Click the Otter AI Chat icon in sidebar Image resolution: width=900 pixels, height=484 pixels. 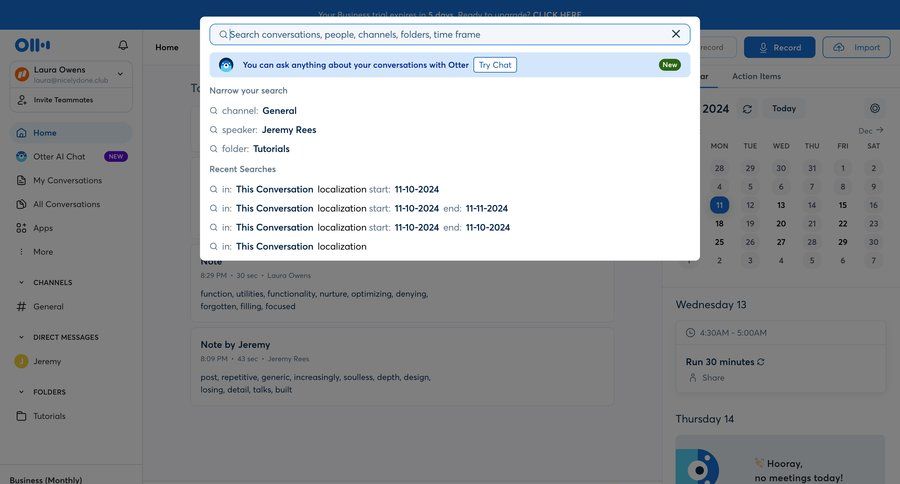(21, 156)
